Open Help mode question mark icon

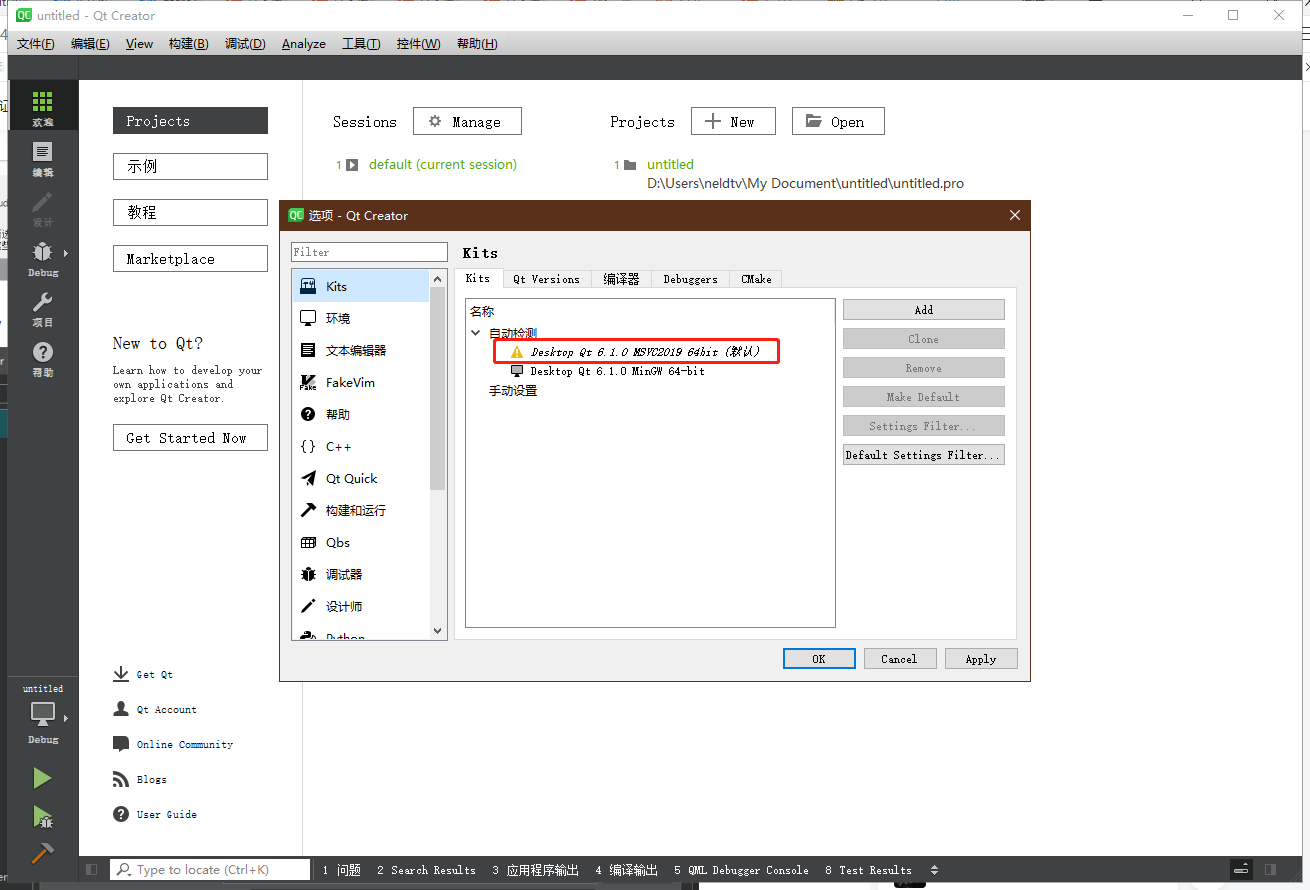coord(42,358)
